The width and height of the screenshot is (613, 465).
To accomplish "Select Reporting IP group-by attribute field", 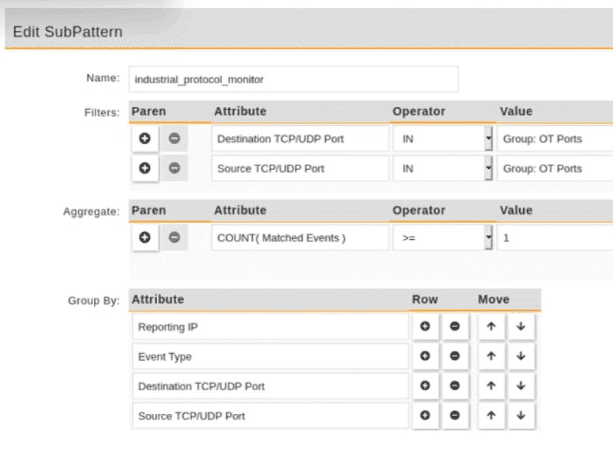I will (x=270, y=327).
